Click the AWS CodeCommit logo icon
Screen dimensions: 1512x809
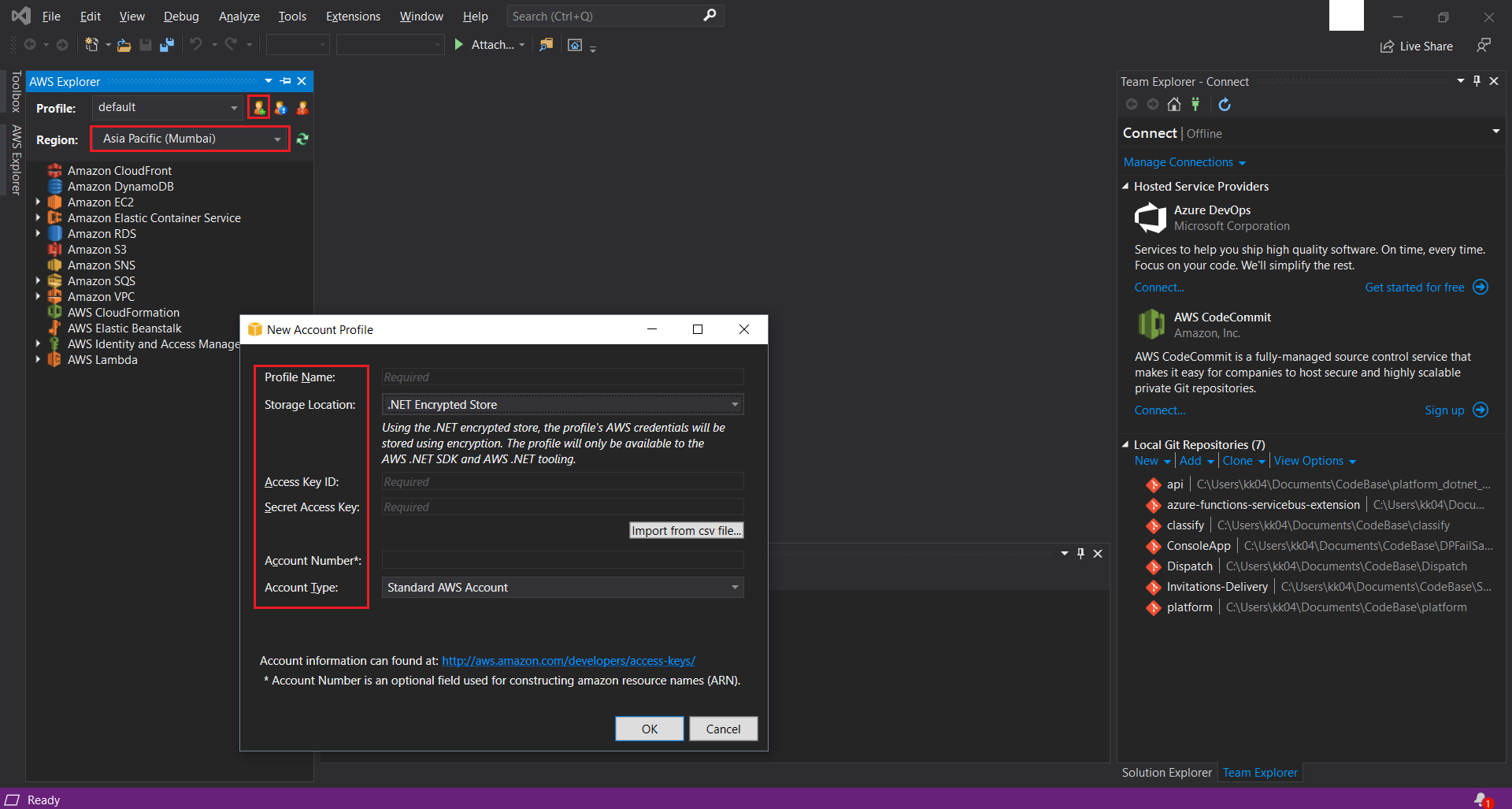(x=1151, y=324)
